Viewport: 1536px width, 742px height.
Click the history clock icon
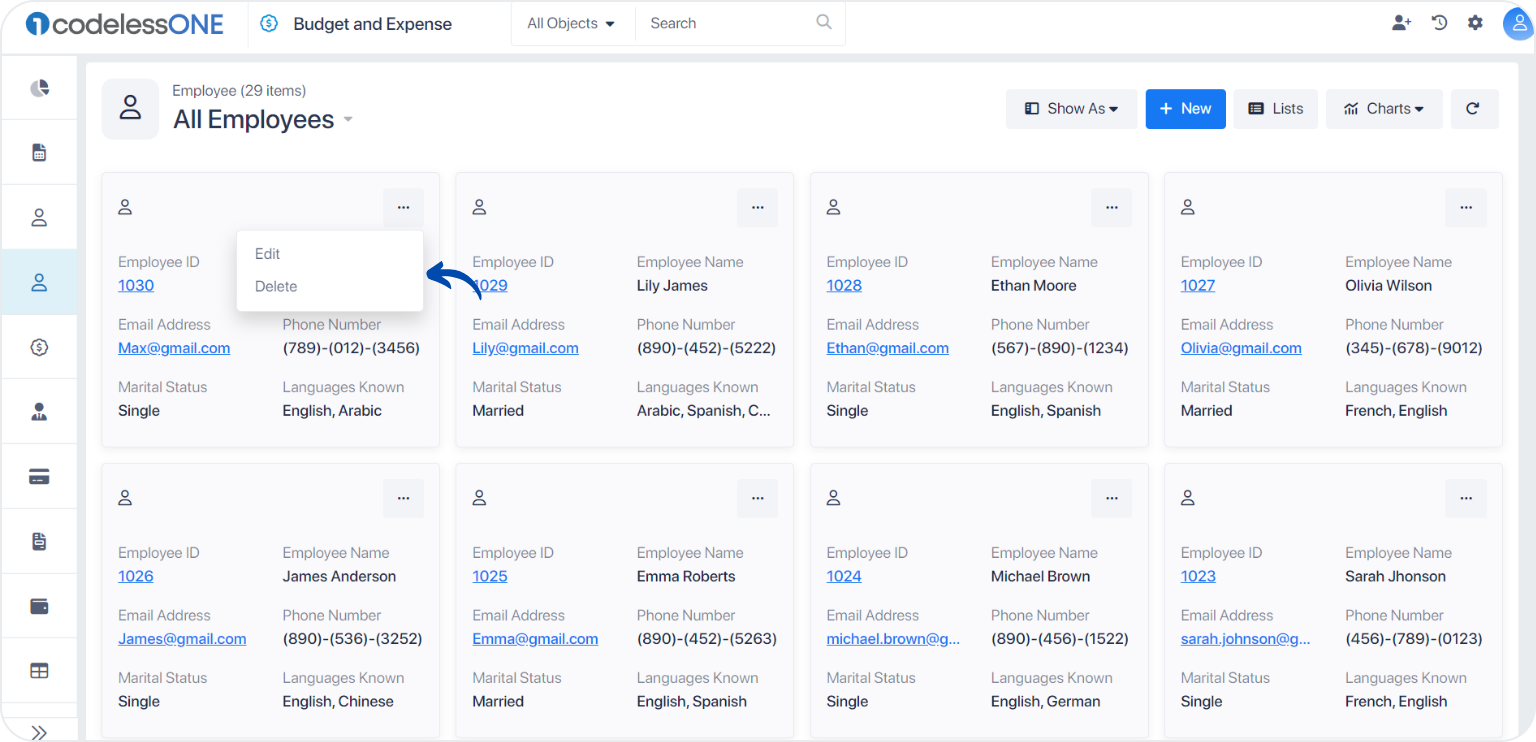pos(1439,22)
